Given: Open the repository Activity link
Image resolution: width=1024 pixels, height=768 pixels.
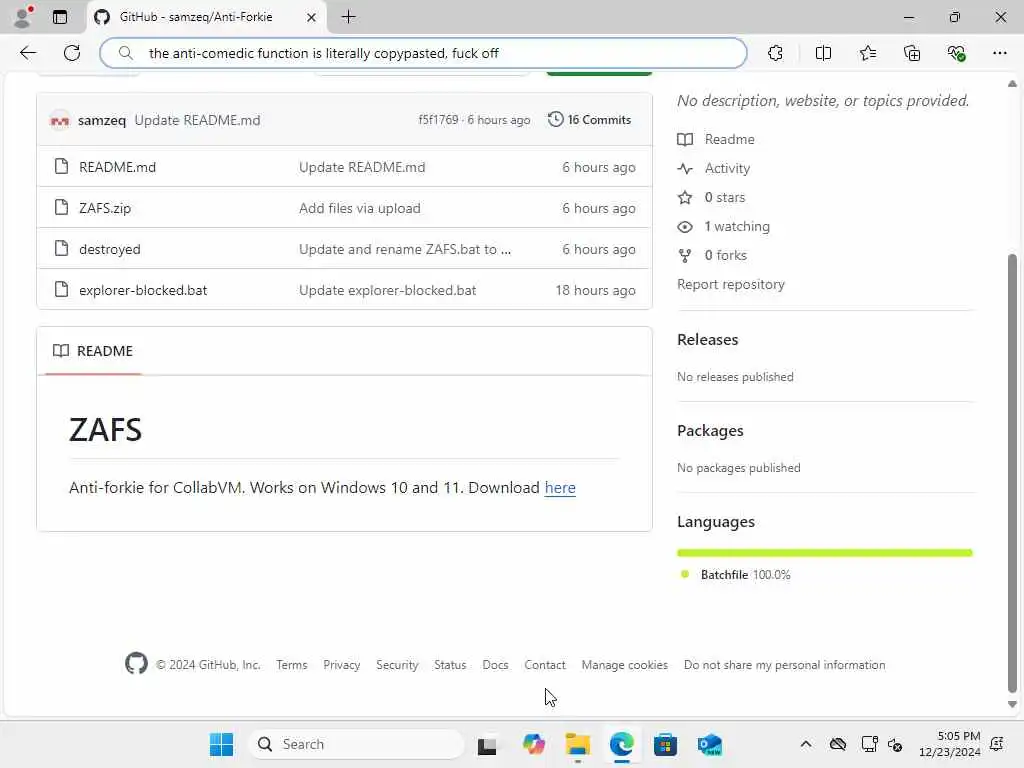Looking at the screenshot, I should click(x=714, y=168).
